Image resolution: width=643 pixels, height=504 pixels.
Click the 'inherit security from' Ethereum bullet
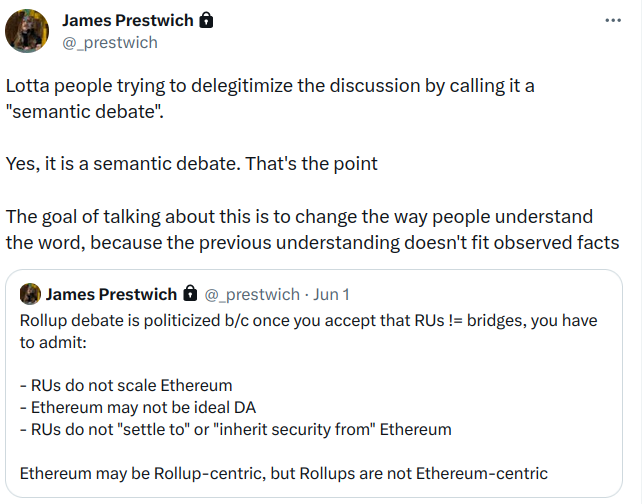point(235,429)
